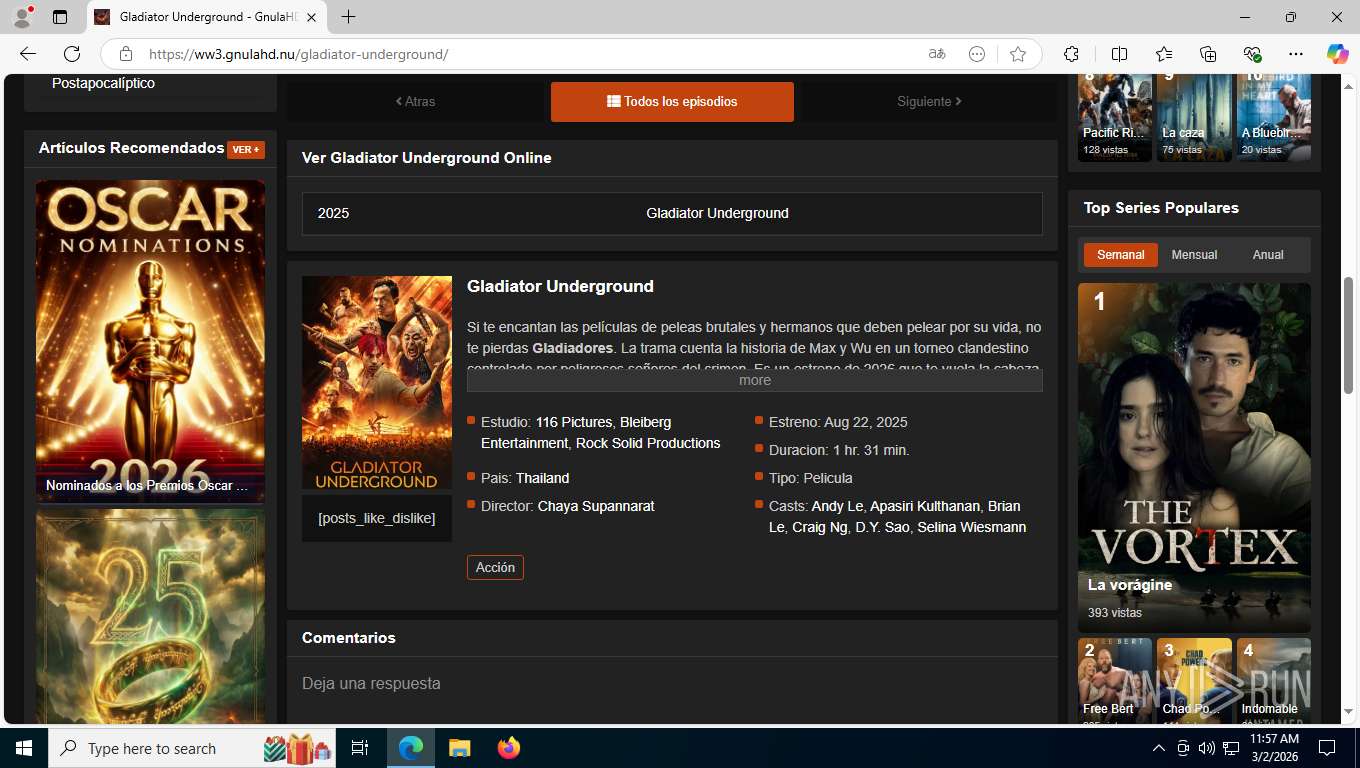The image size is (1360, 768).
Task: Click the 2025 Gladiator Underground row
Action: point(672,213)
